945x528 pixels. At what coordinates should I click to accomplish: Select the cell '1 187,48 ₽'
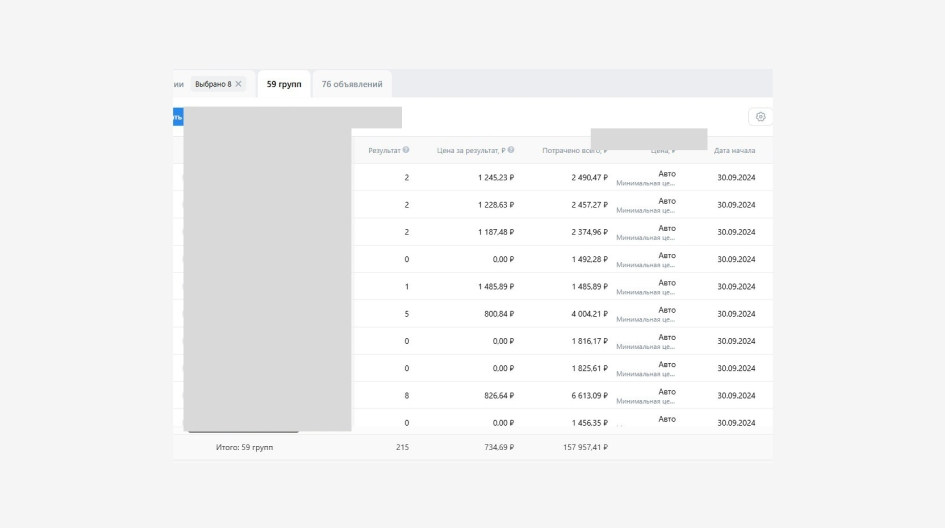coord(496,232)
